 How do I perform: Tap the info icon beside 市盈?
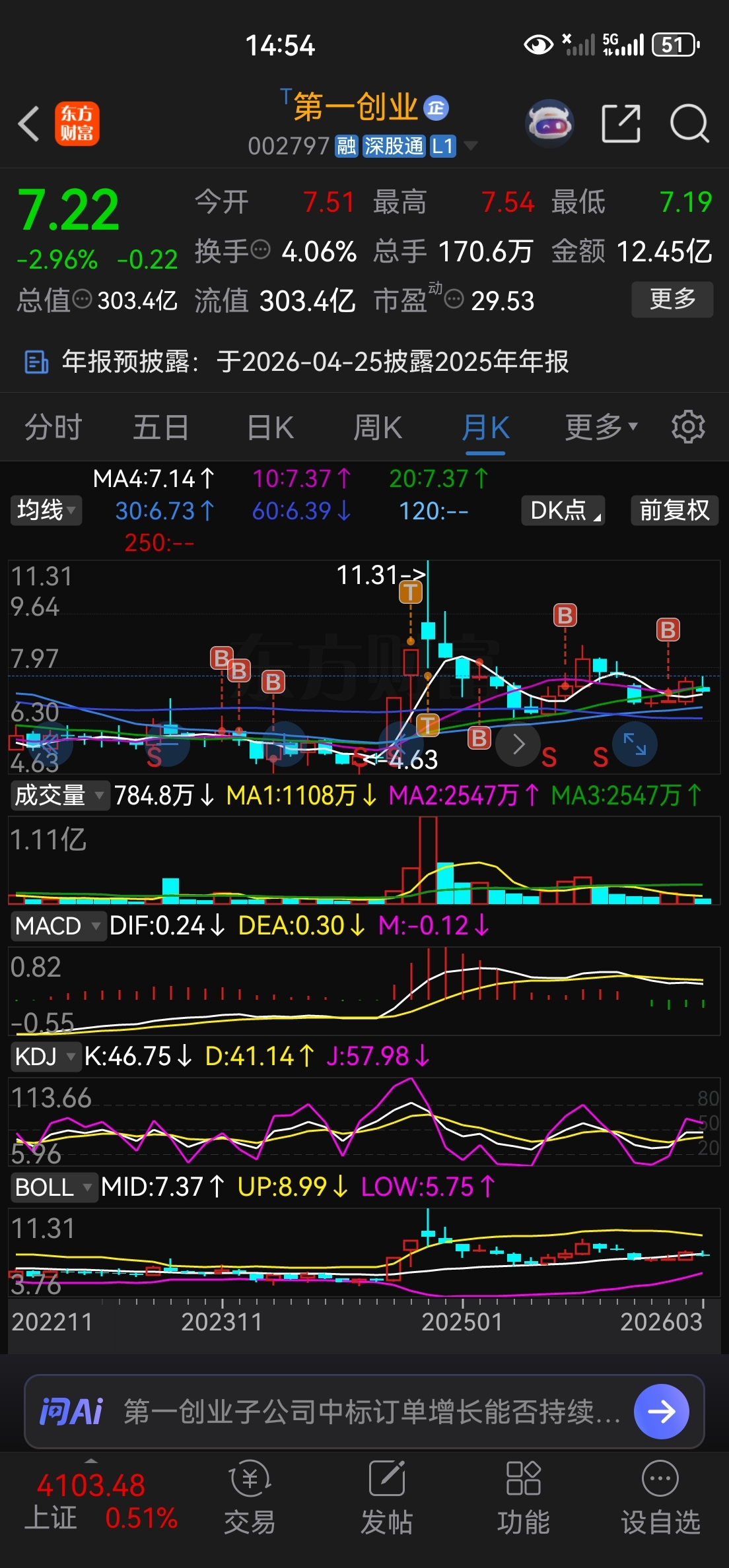point(454,300)
